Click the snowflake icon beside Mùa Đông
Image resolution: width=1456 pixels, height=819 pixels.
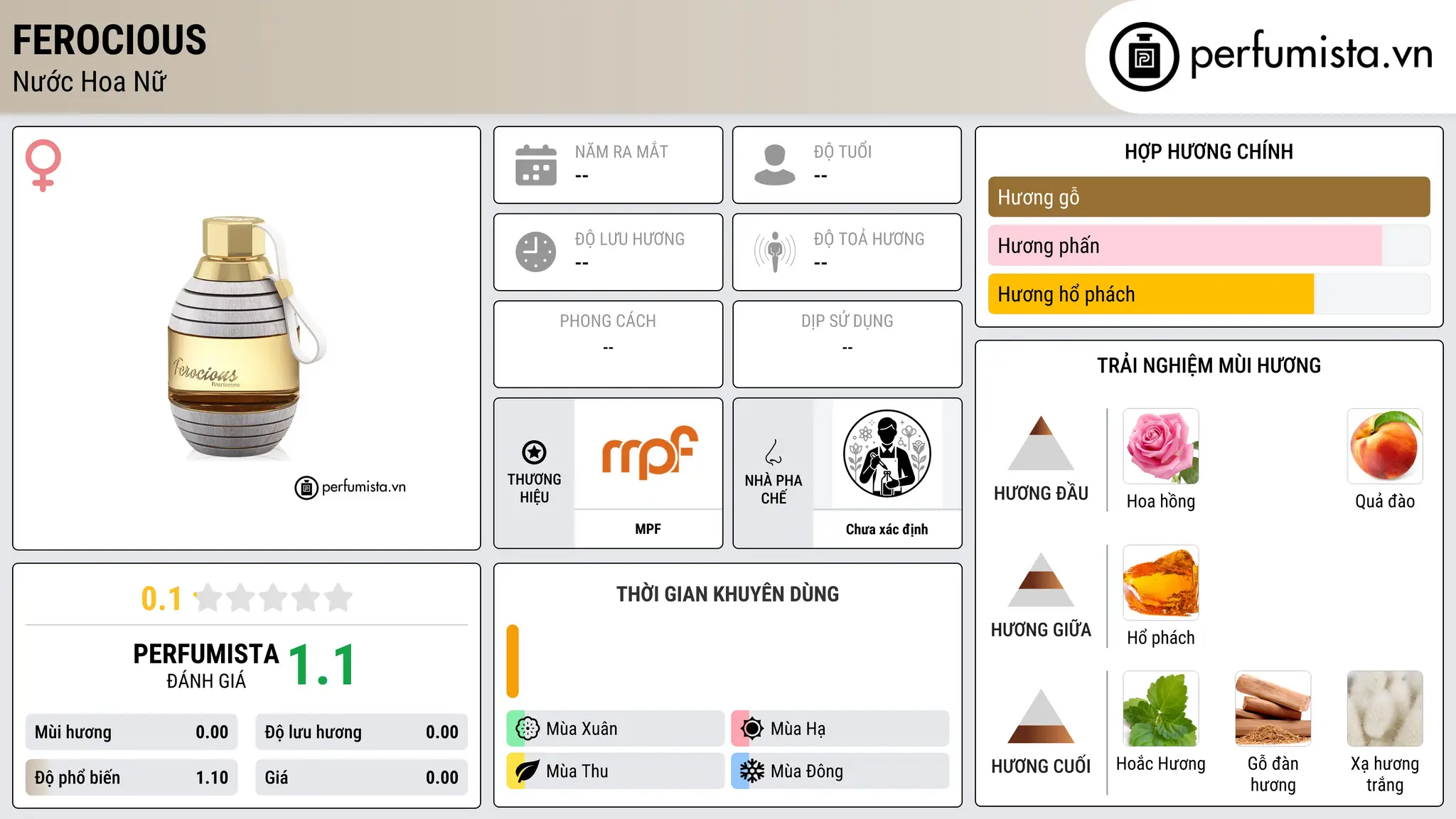(x=751, y=771)
